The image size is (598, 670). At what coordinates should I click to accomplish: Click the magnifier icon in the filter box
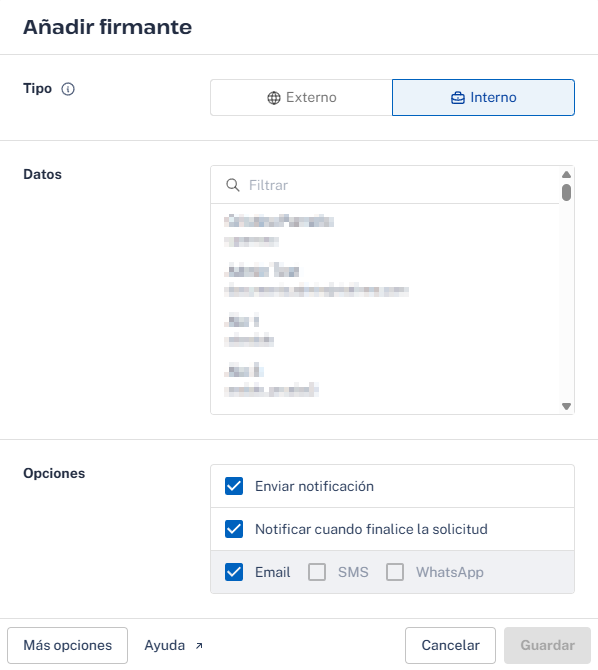pos(233,185)
